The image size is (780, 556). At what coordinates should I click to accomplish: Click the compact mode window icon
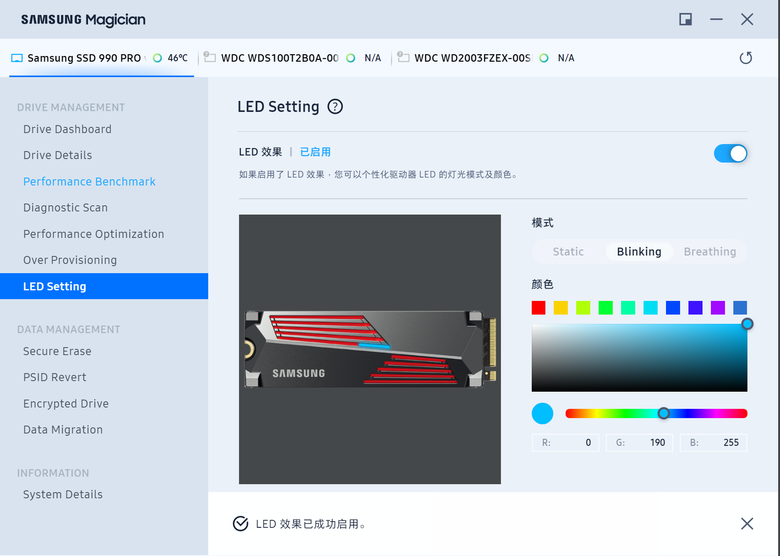coord(685,19)
